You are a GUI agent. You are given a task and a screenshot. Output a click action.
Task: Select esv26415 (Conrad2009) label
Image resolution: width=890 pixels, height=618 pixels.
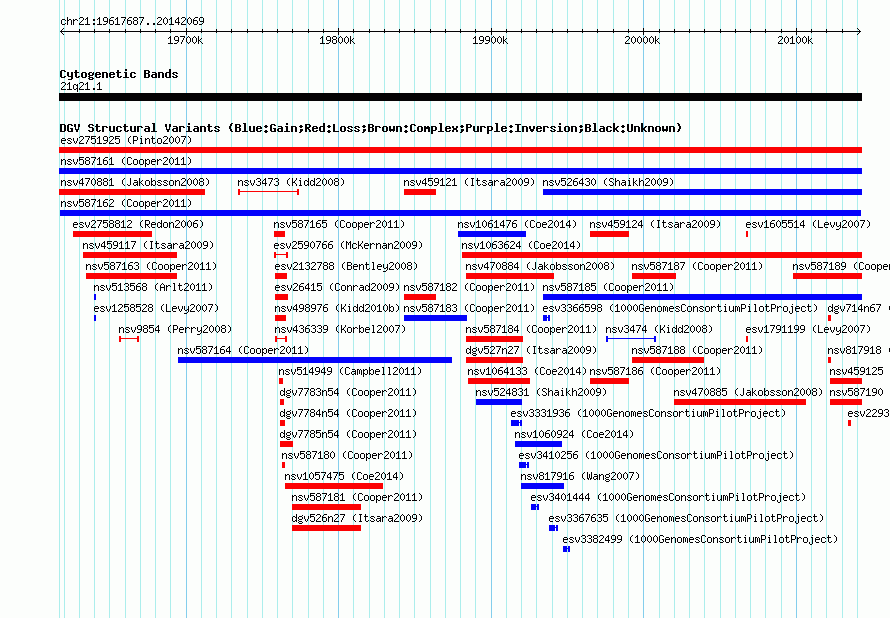click(x=337, y=287)
